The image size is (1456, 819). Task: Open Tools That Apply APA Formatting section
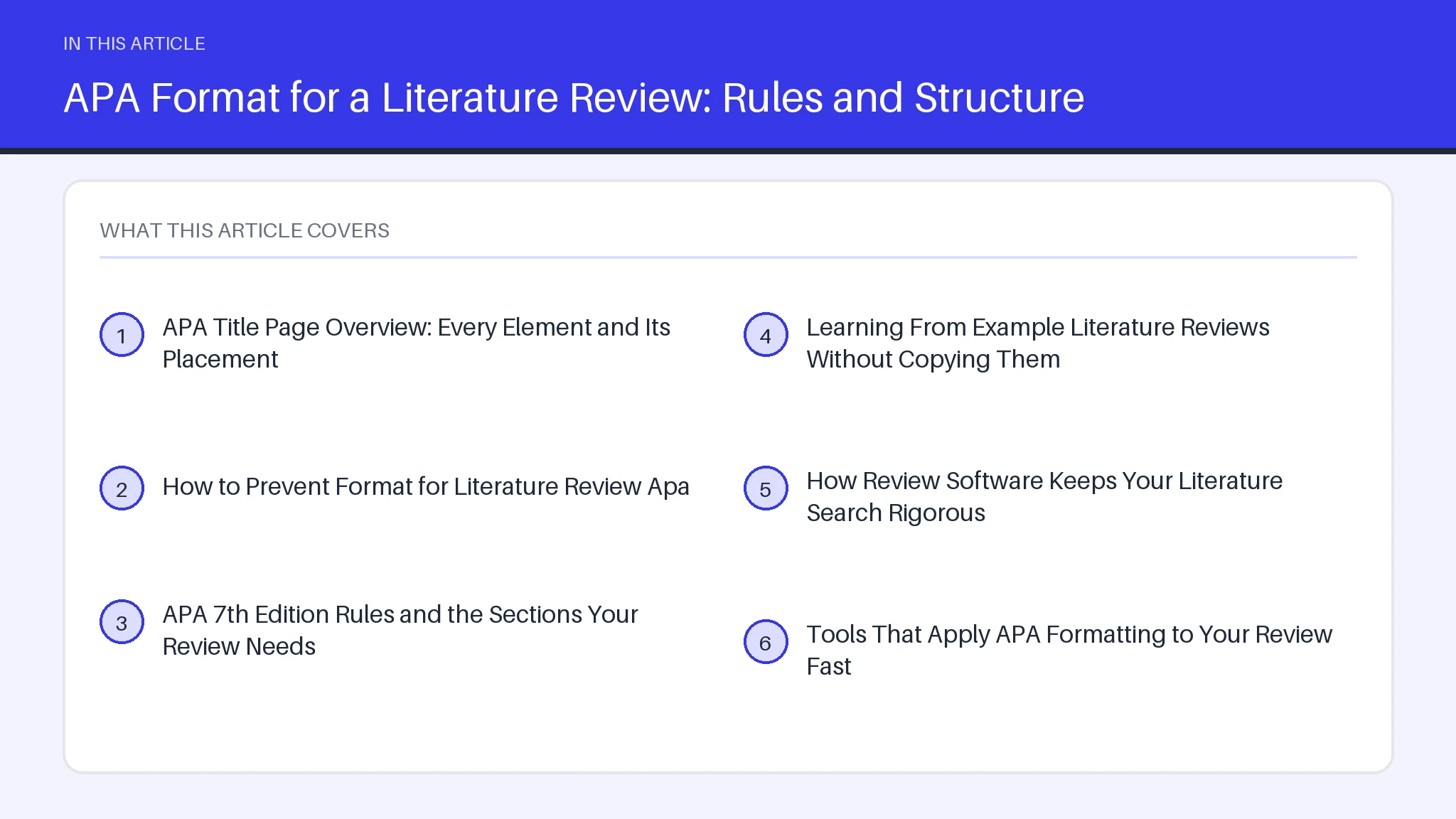1069,651
